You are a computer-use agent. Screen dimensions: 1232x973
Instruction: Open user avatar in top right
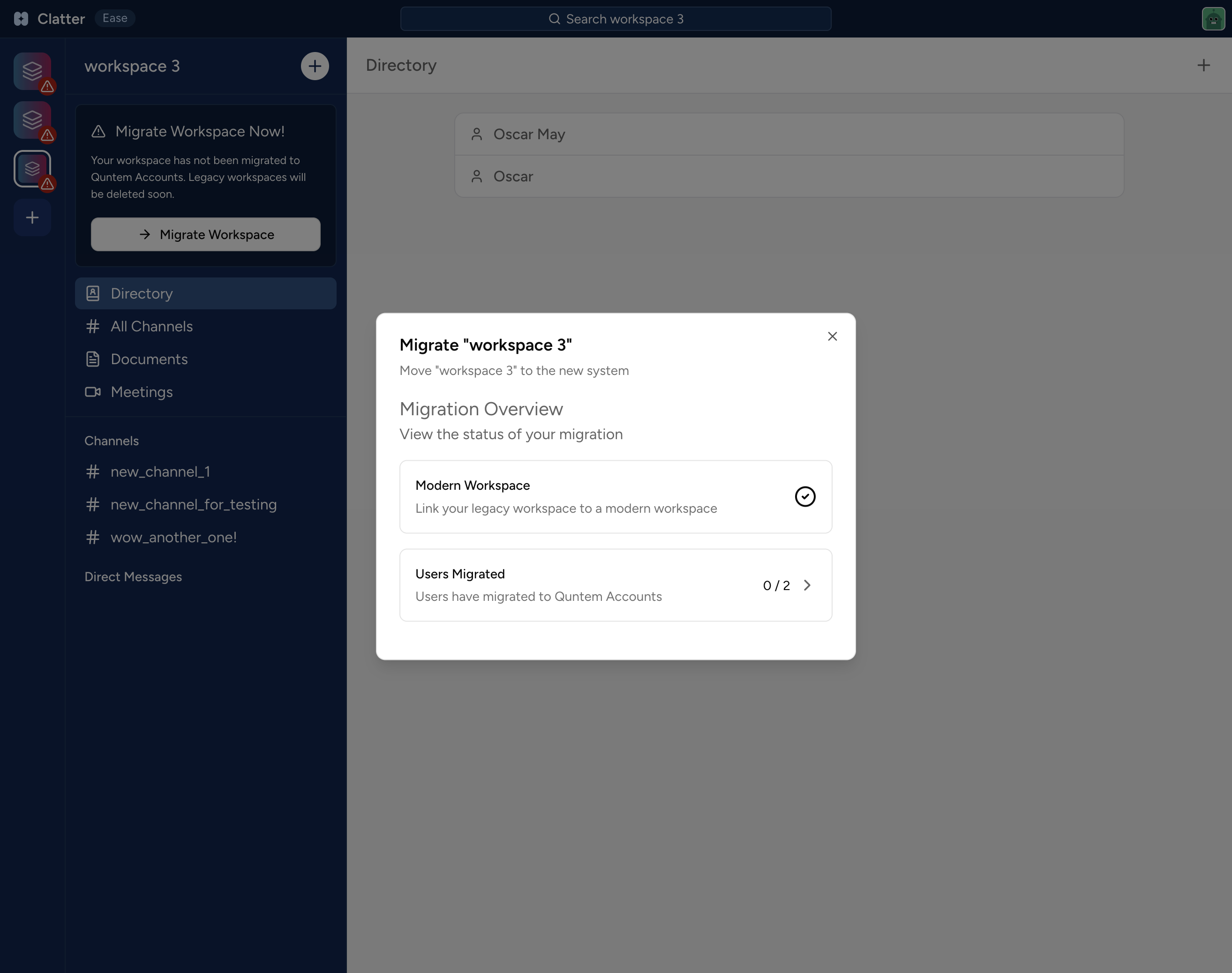pyautogui.click(x=1213, y=19)
